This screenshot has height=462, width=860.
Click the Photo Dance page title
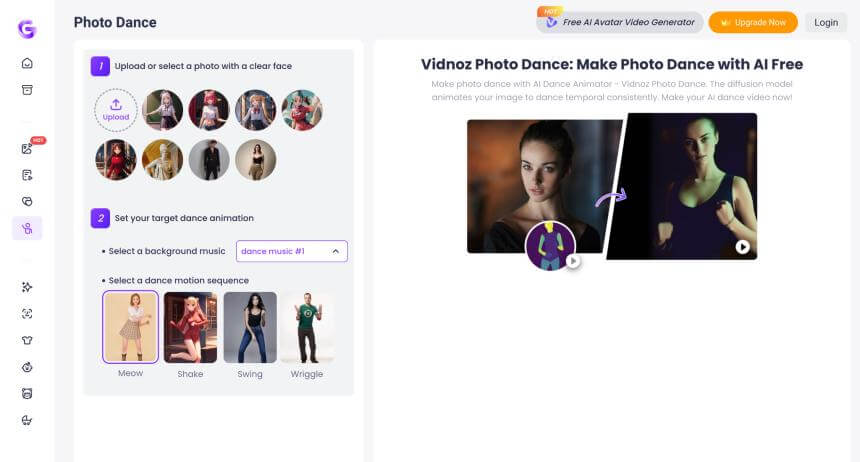[115, 22]
